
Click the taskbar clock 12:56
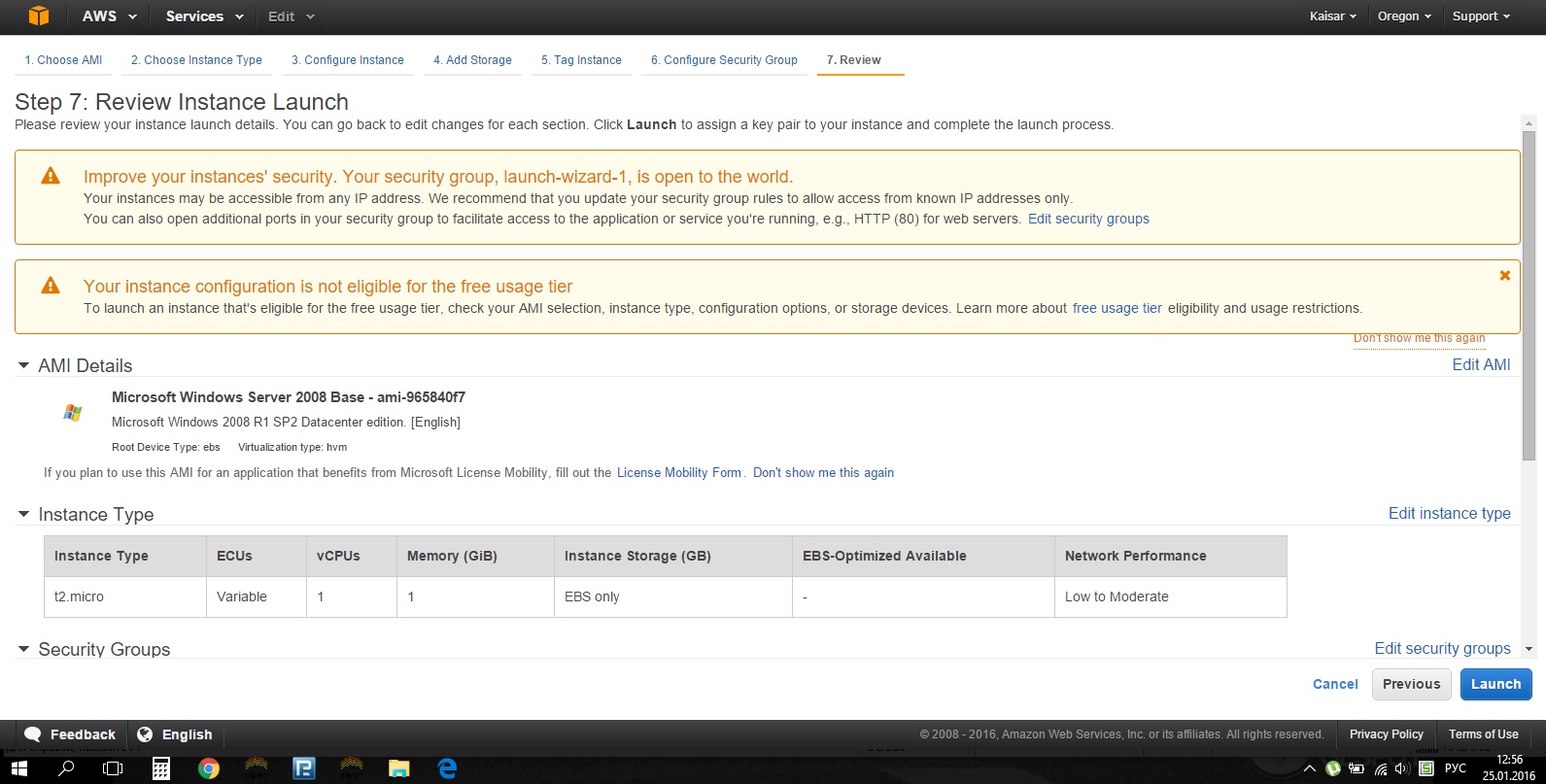[x=1509, y=760]
